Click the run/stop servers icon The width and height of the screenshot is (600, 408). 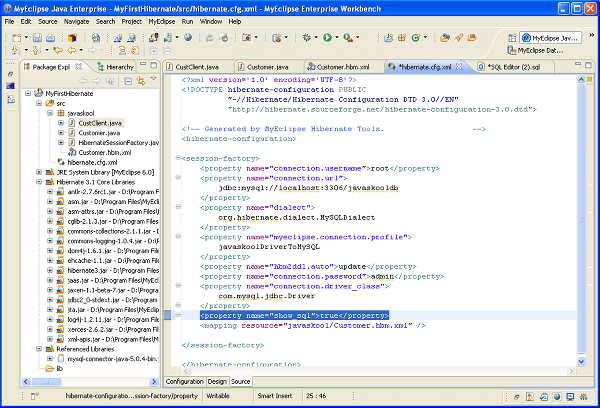167,38
